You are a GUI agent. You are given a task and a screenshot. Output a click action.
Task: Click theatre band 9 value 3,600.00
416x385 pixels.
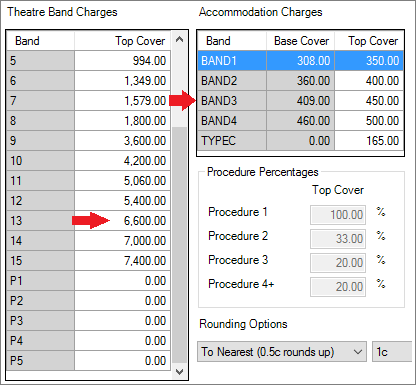coord(123,141)
